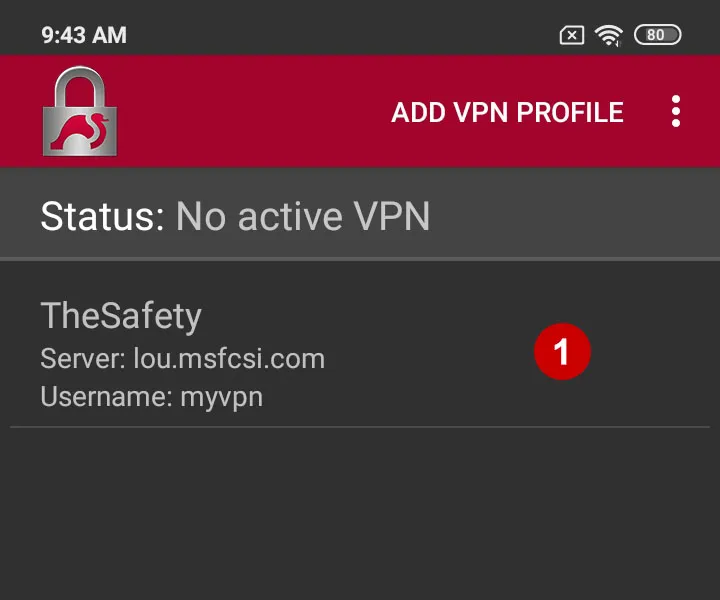Tap the 9:43 AM clock
This screenshot has height=600, width=720.
coord(84,35)
